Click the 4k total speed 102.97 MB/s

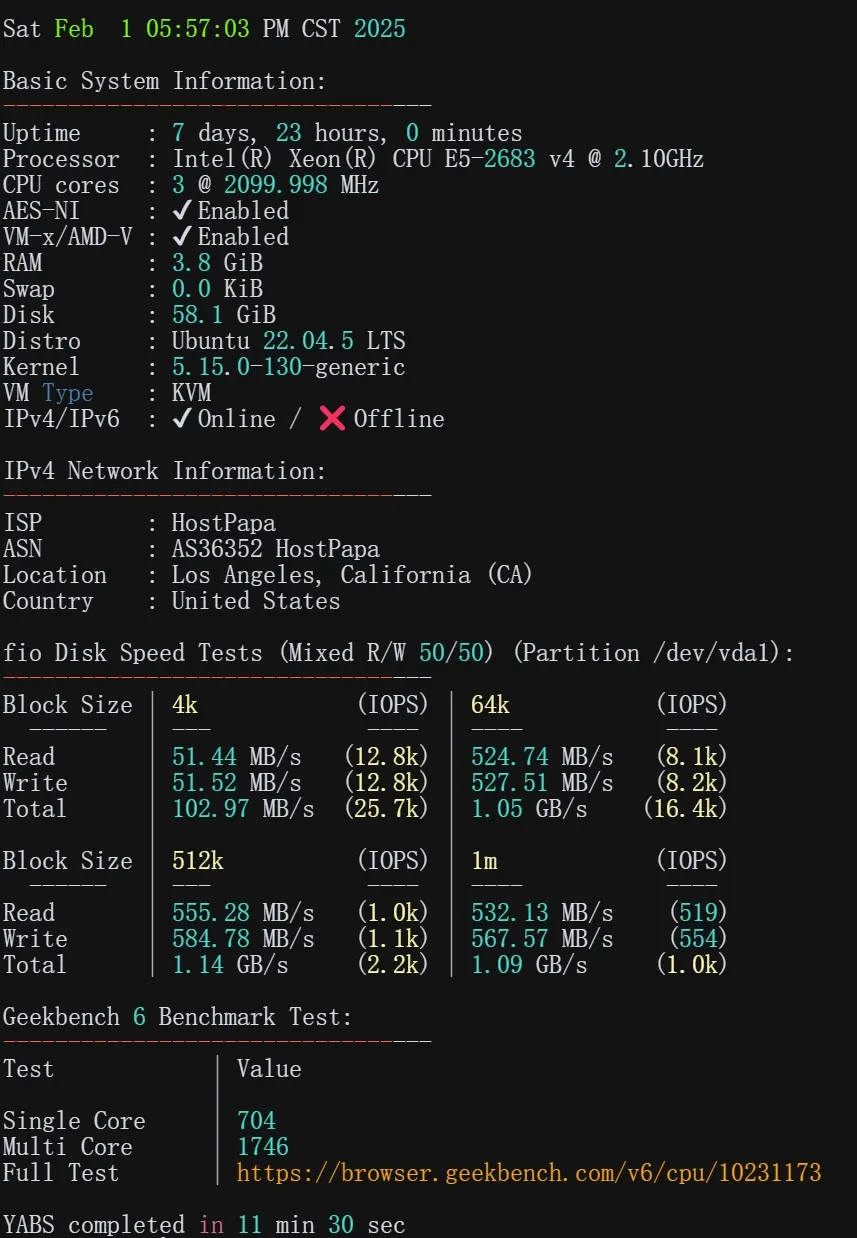[x=243, y=809]
